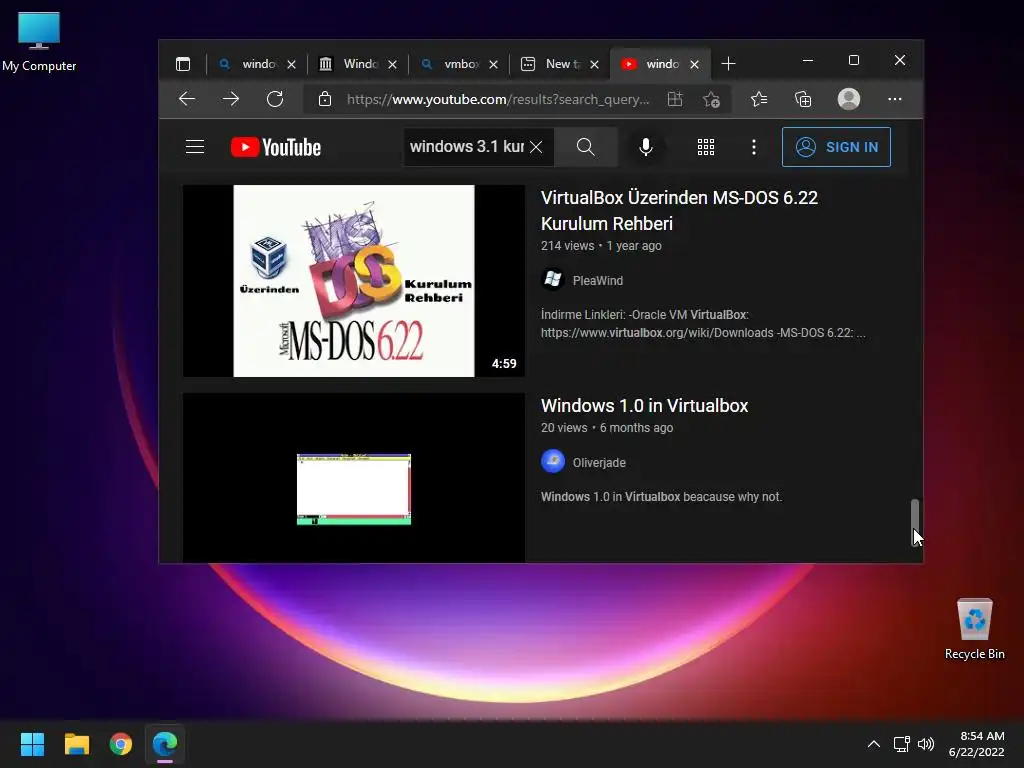The image size is (1024, 768).
Task: Click the apps available icon in address bar
Action: [x=675, y=99]
